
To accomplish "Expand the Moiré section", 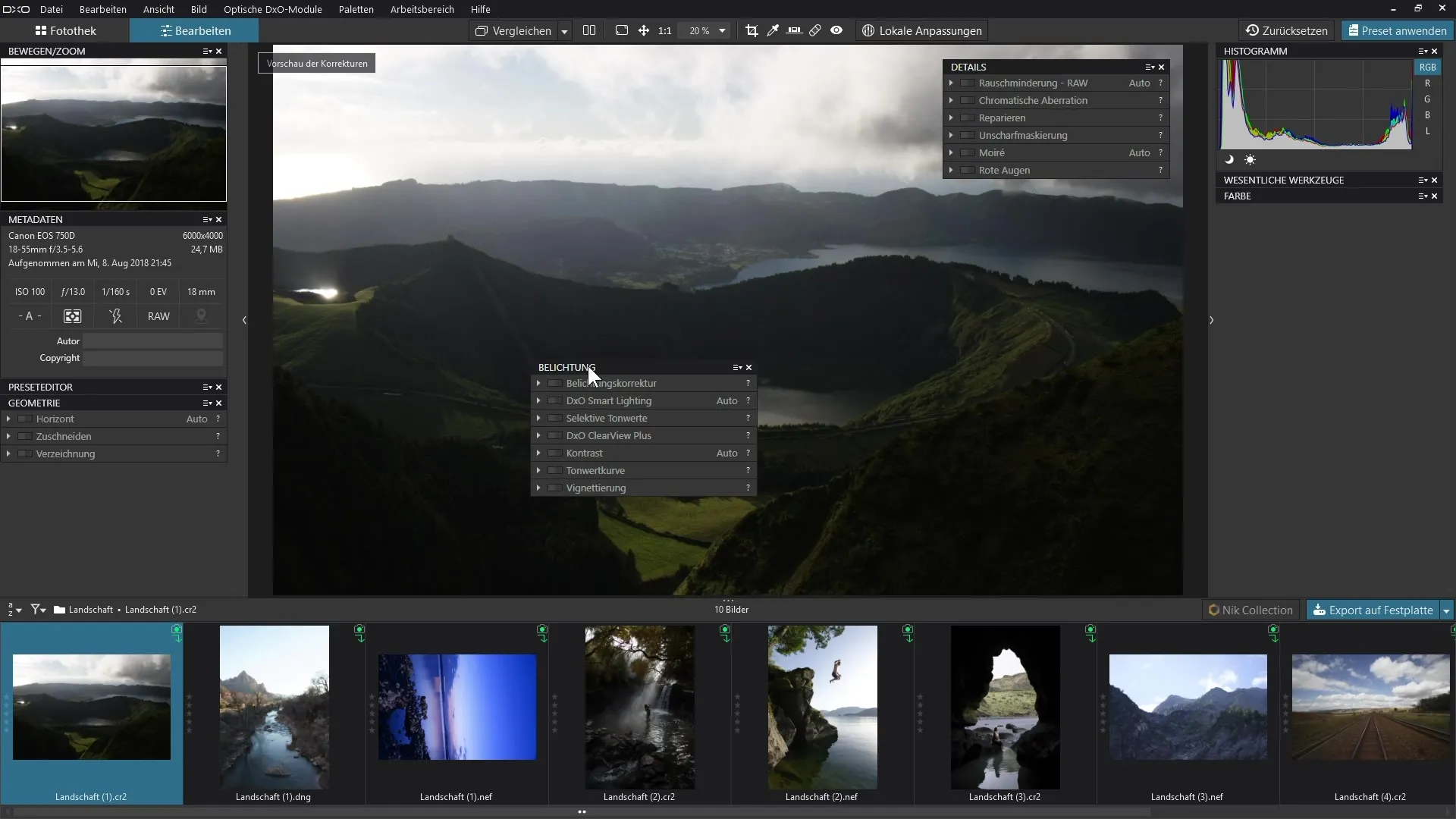I will click(951, 152).
